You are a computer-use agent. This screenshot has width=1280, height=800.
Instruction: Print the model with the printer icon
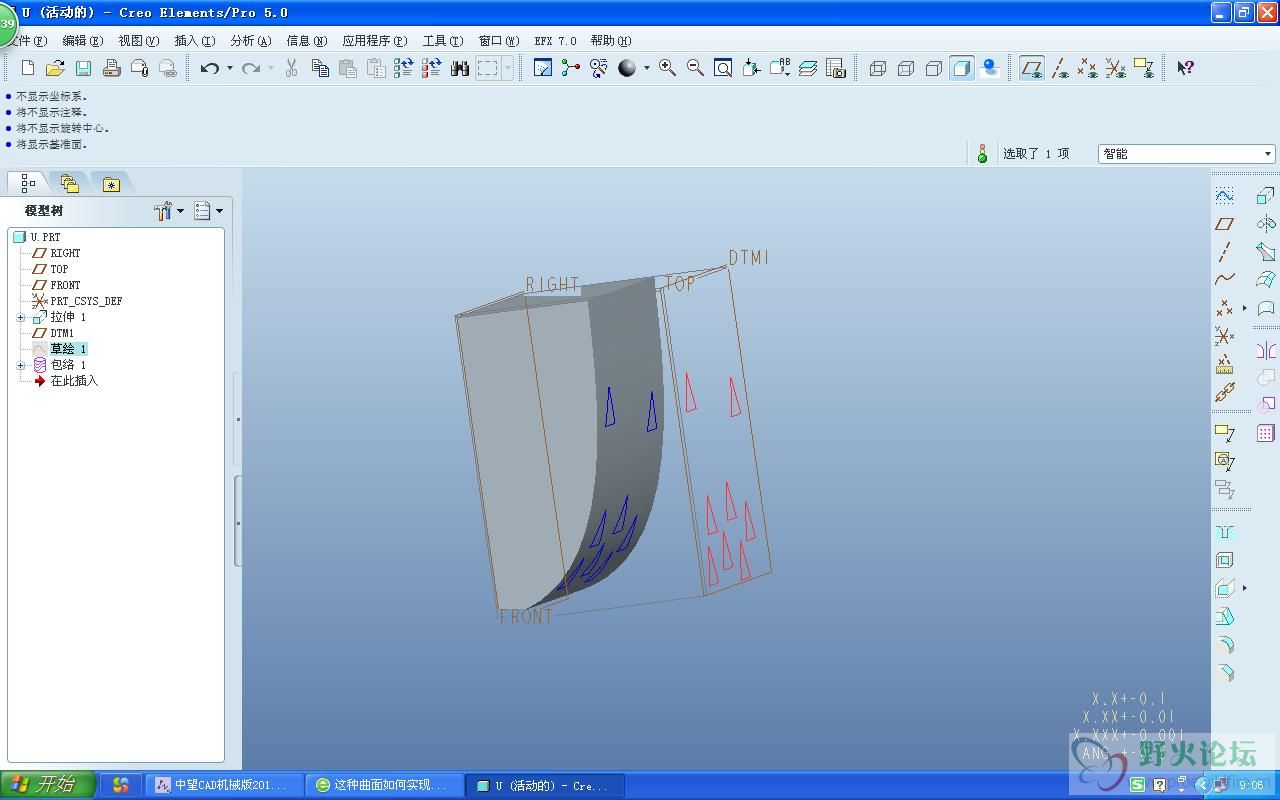[112, 68]
